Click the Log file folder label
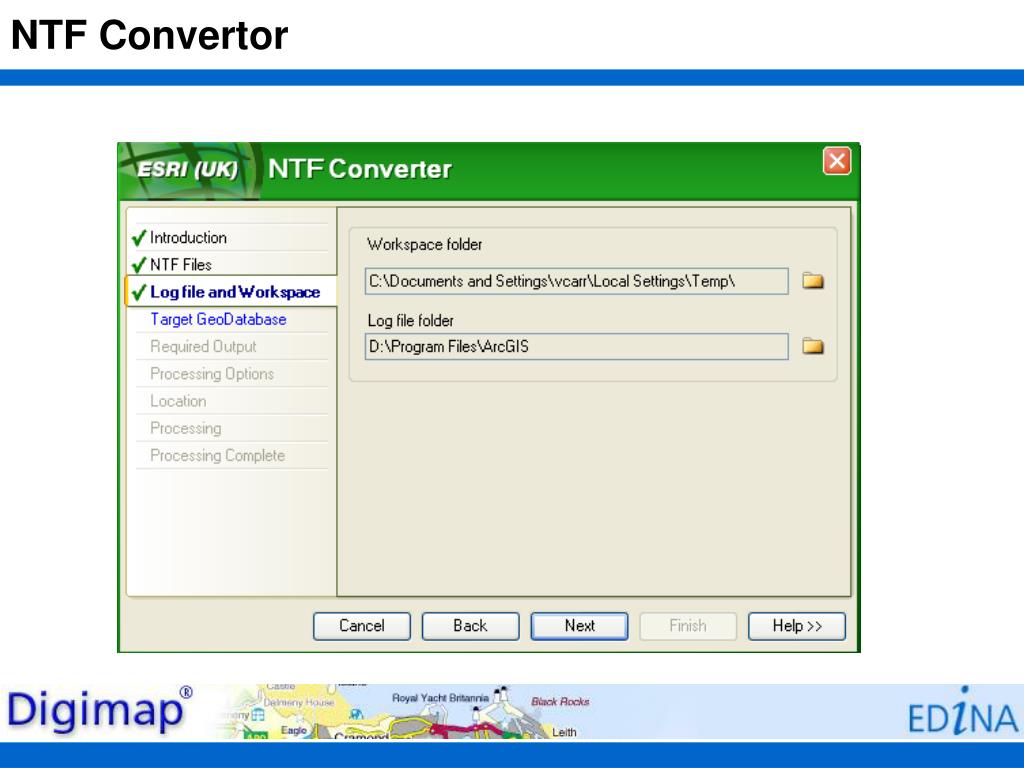The height and width of the screenshot is (768, 1024). [410, 321]
